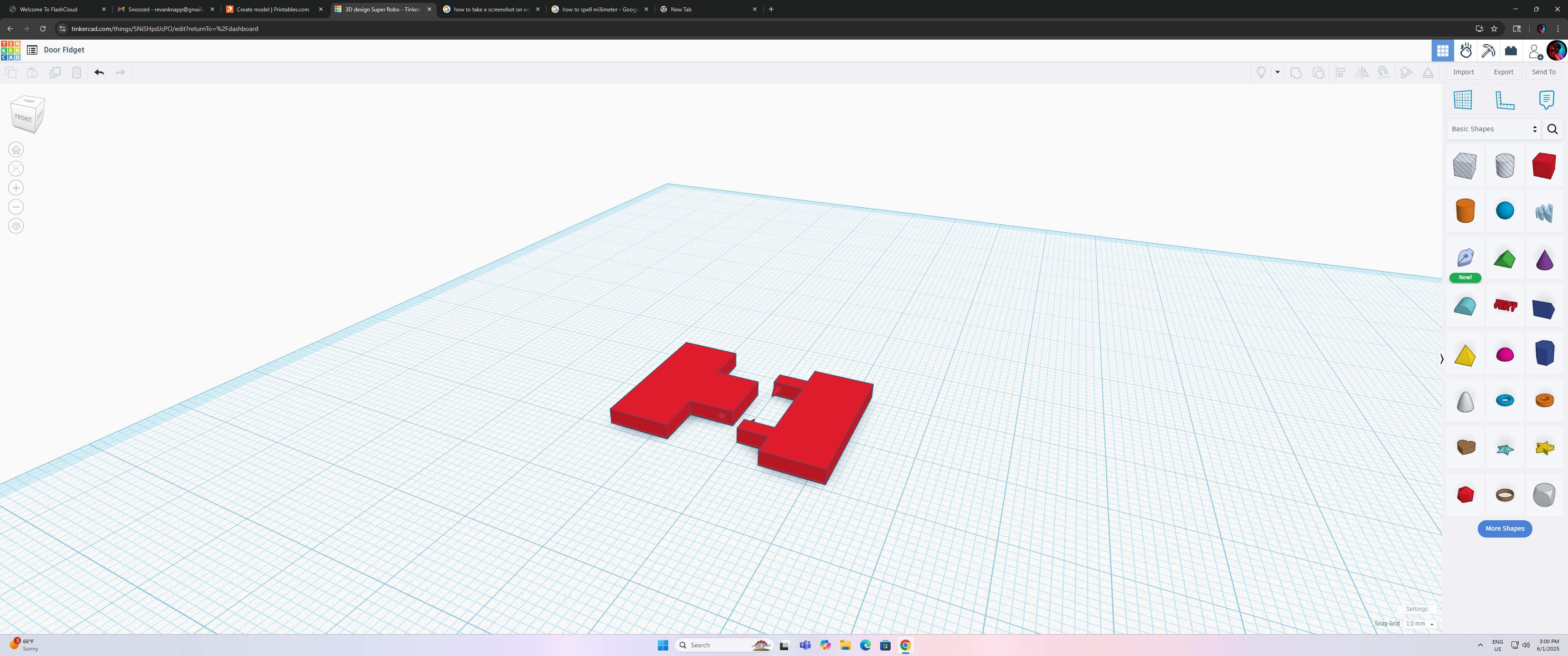The height and width of the screenshot is (656, 1568).
Task: Switch to the how to spell millimeter tab
Action: (599, 9)
